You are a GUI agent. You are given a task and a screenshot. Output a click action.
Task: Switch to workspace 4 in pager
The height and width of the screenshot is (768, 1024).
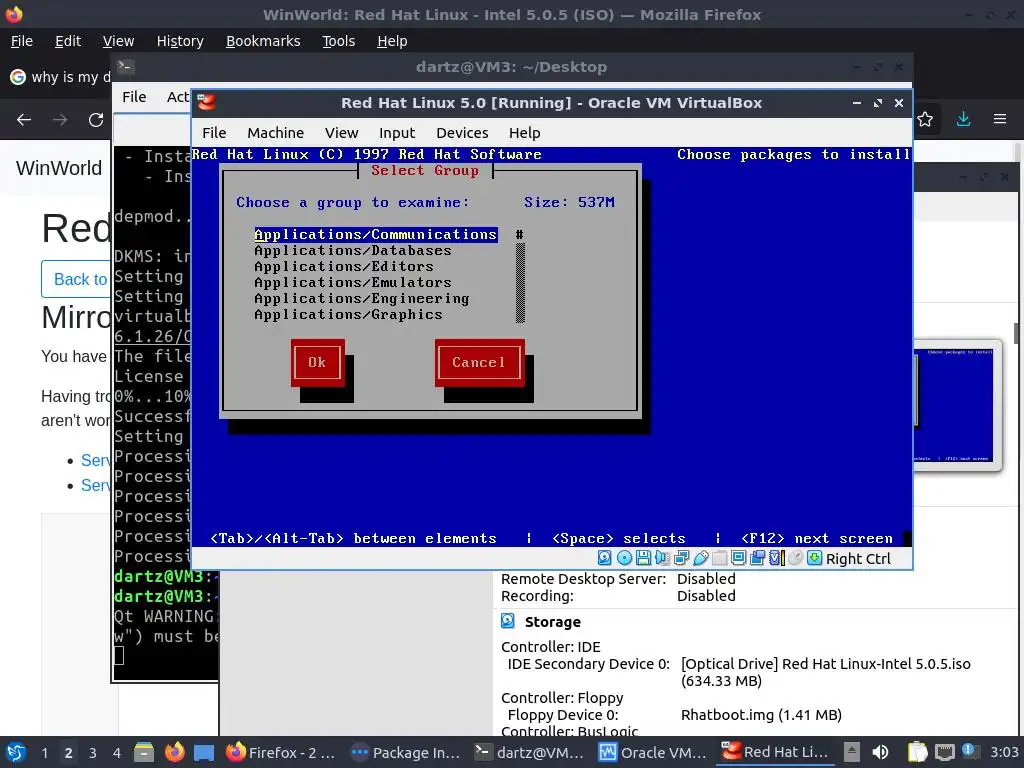(117, 752)
